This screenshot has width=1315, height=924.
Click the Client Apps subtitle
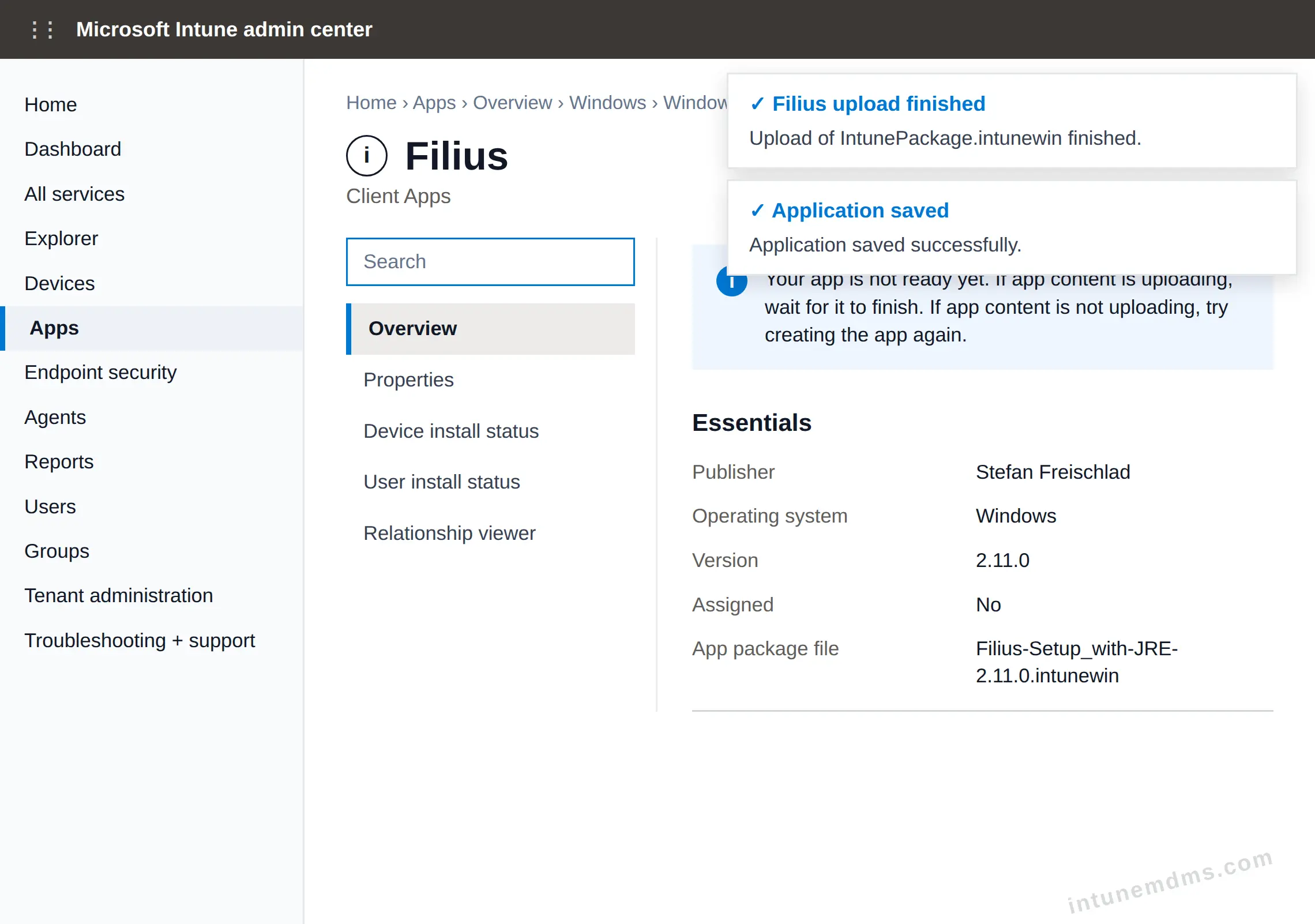(x=399, y=196)
